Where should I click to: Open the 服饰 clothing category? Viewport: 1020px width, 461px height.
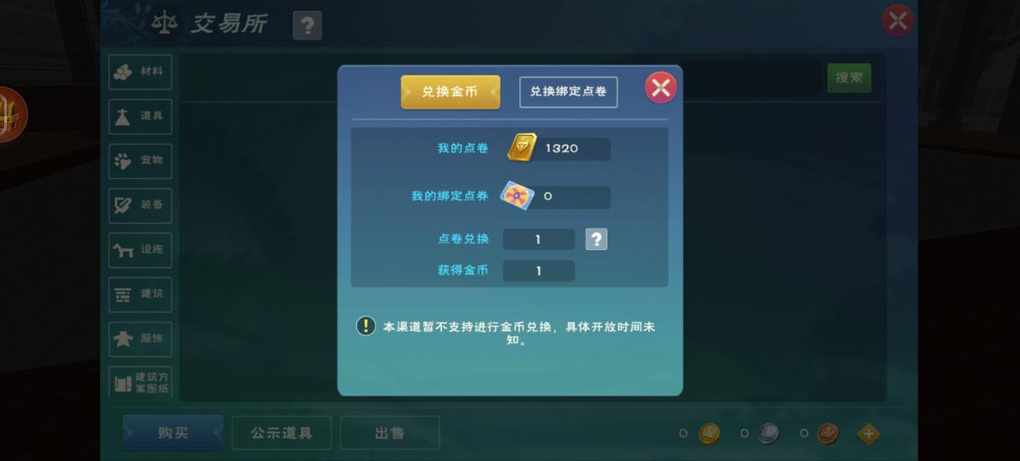[140, 339]
